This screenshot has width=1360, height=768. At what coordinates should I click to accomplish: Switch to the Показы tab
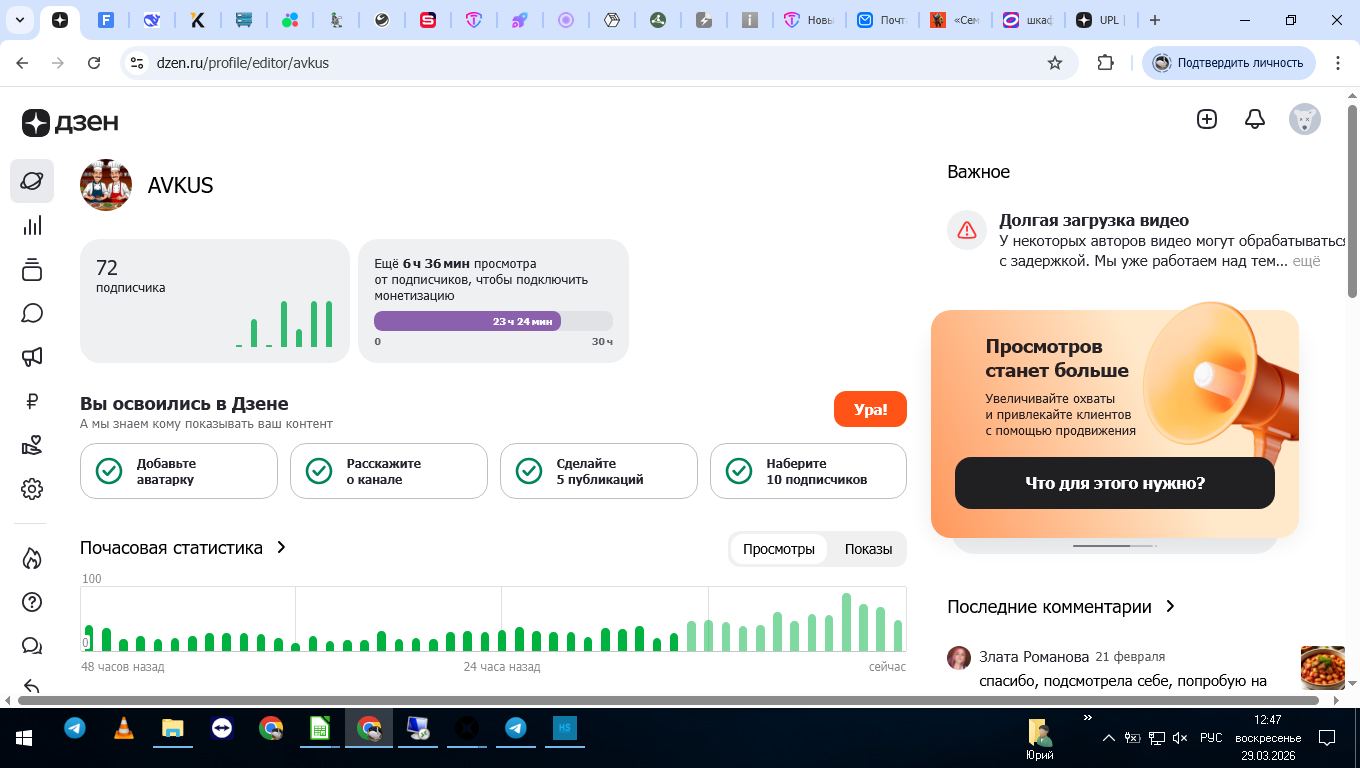[x=868, y=549]
